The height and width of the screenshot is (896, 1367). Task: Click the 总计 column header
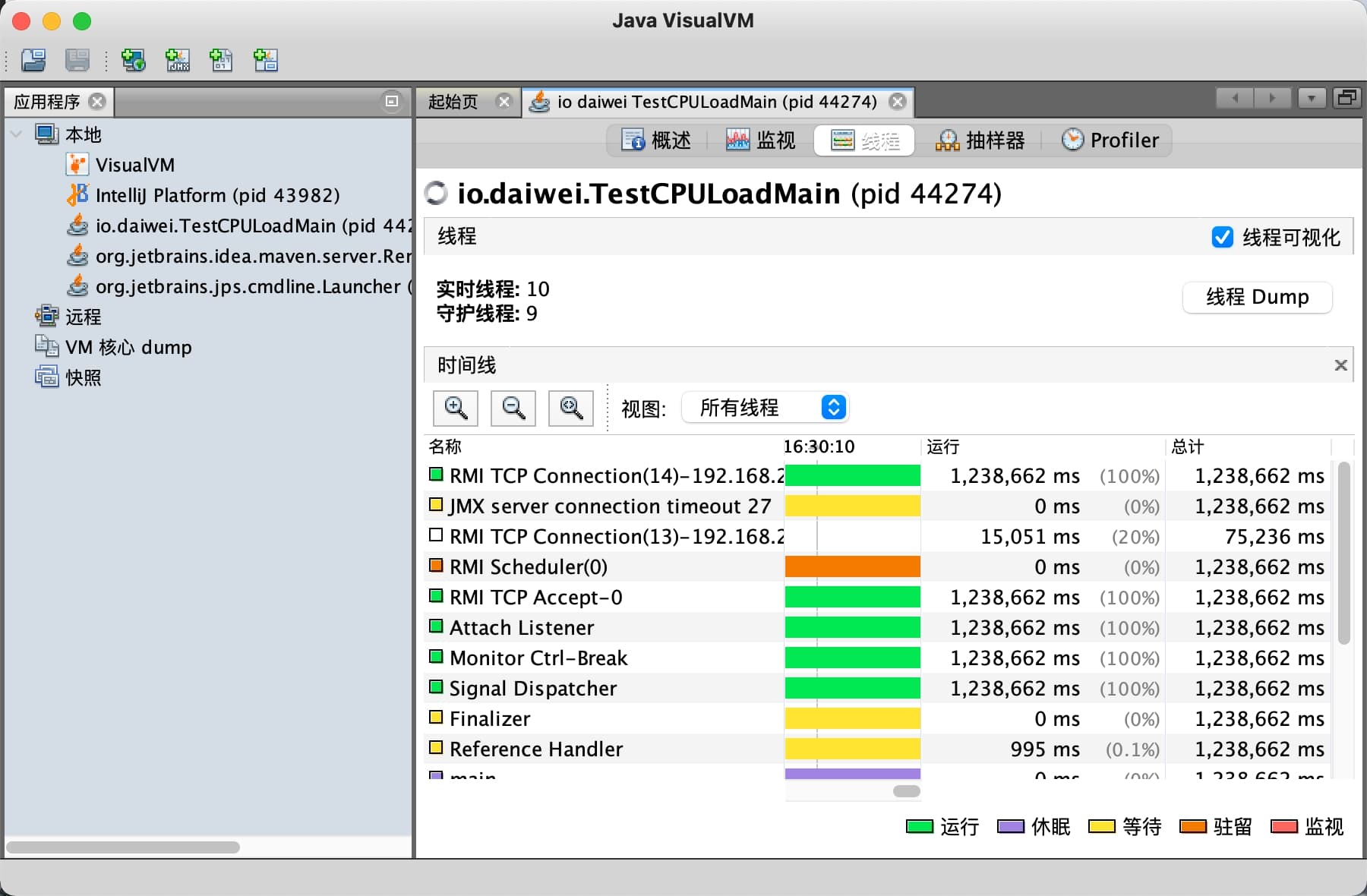(x=1249, y=446)
